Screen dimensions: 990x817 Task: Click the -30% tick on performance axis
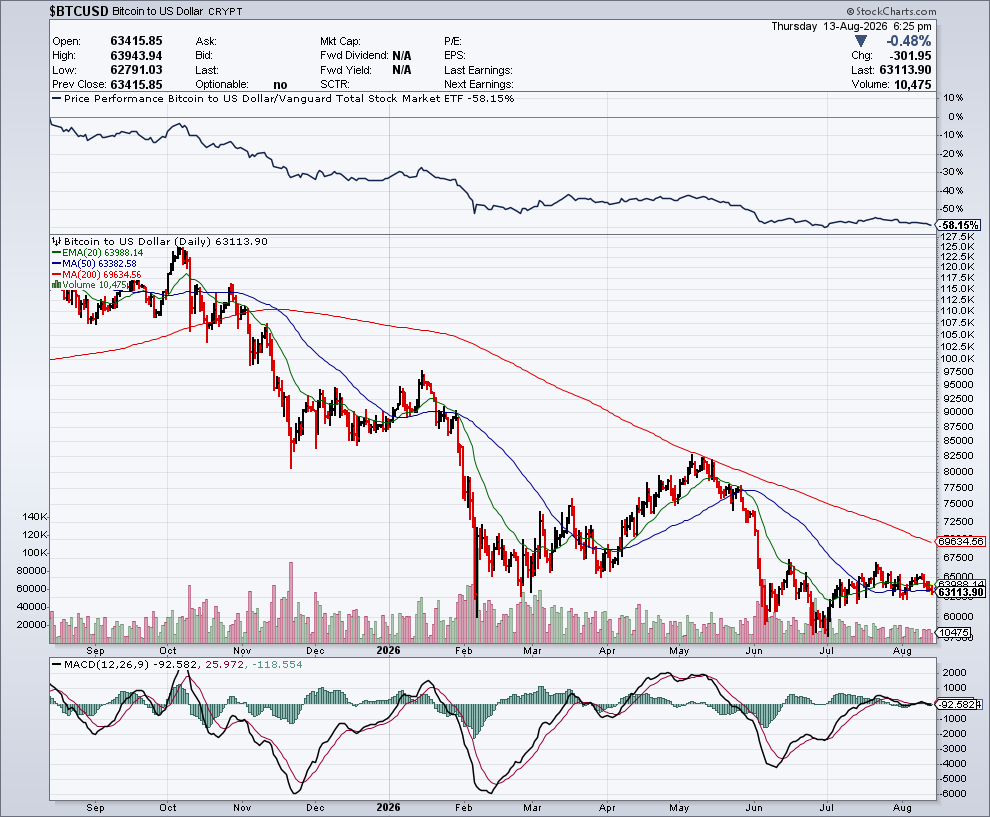click(952, 172)
